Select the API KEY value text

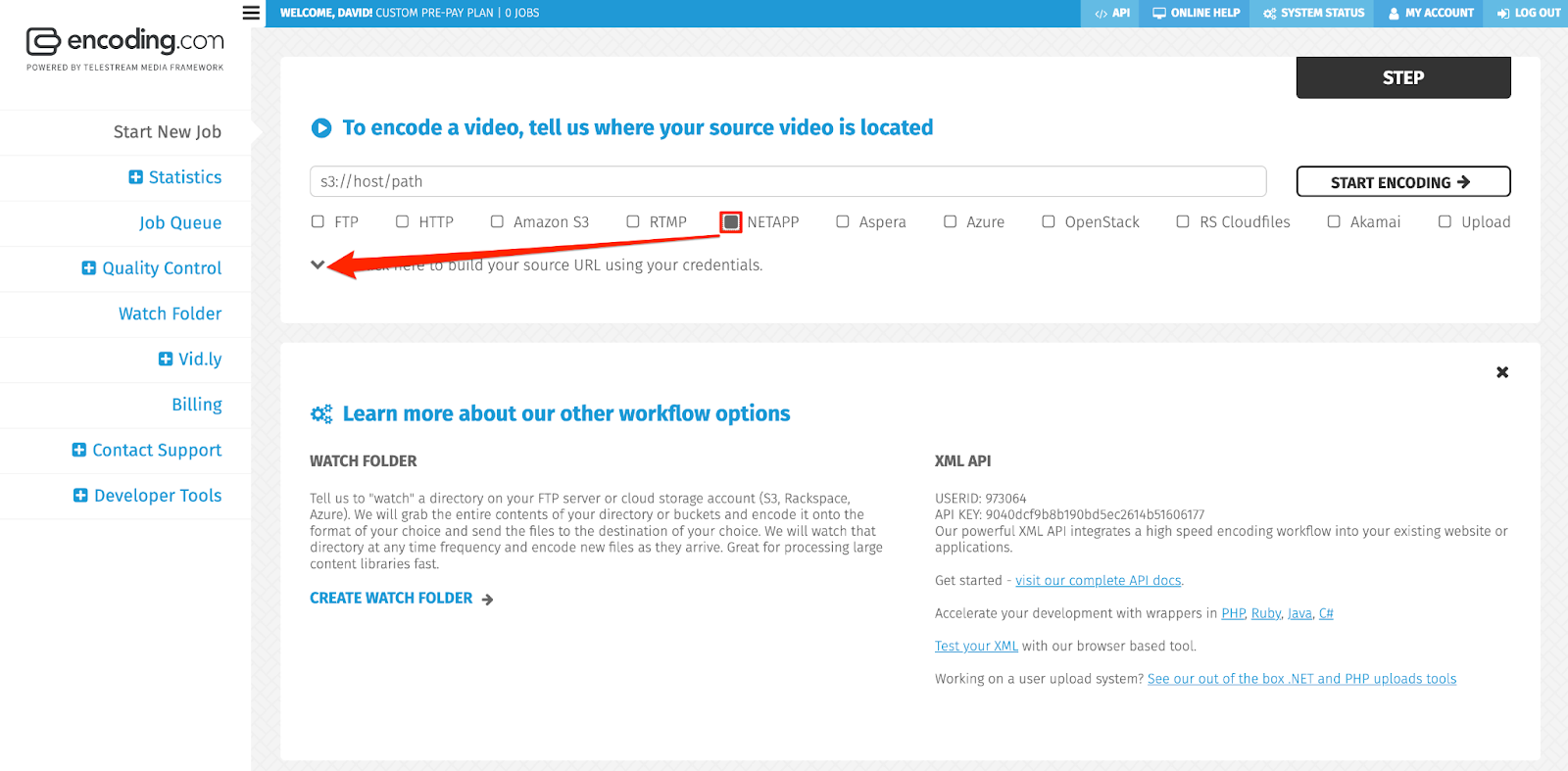tap(1095, 514)
